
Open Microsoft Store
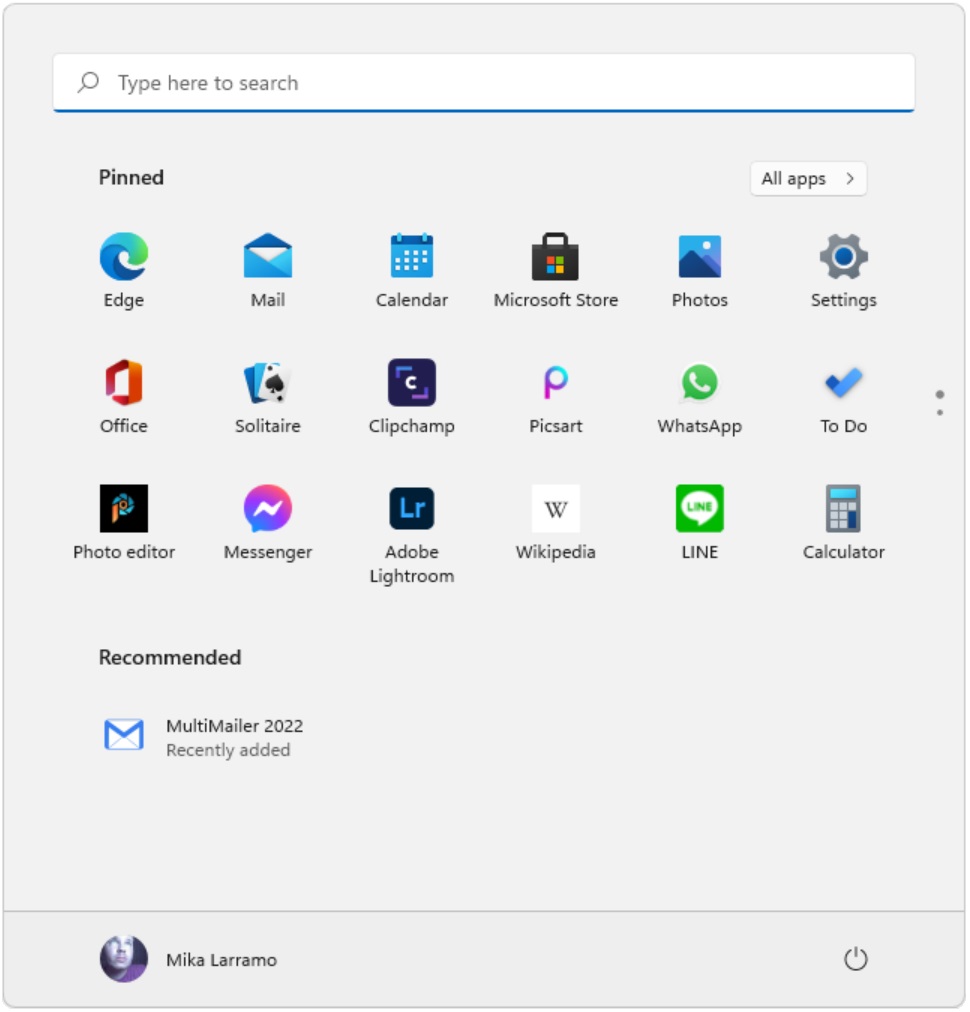[555, 256]
